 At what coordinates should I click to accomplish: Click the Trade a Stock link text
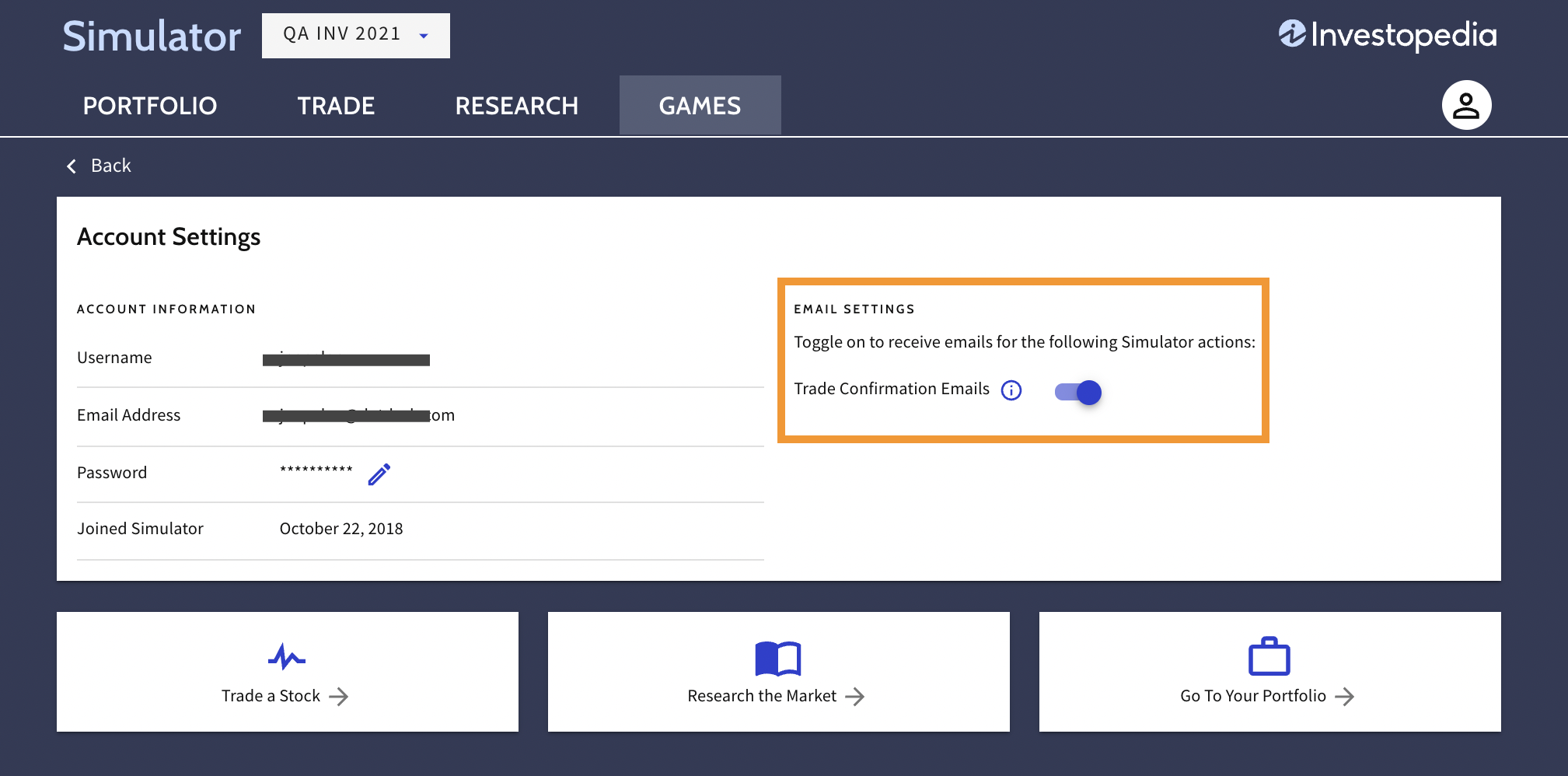coord(271,696)
